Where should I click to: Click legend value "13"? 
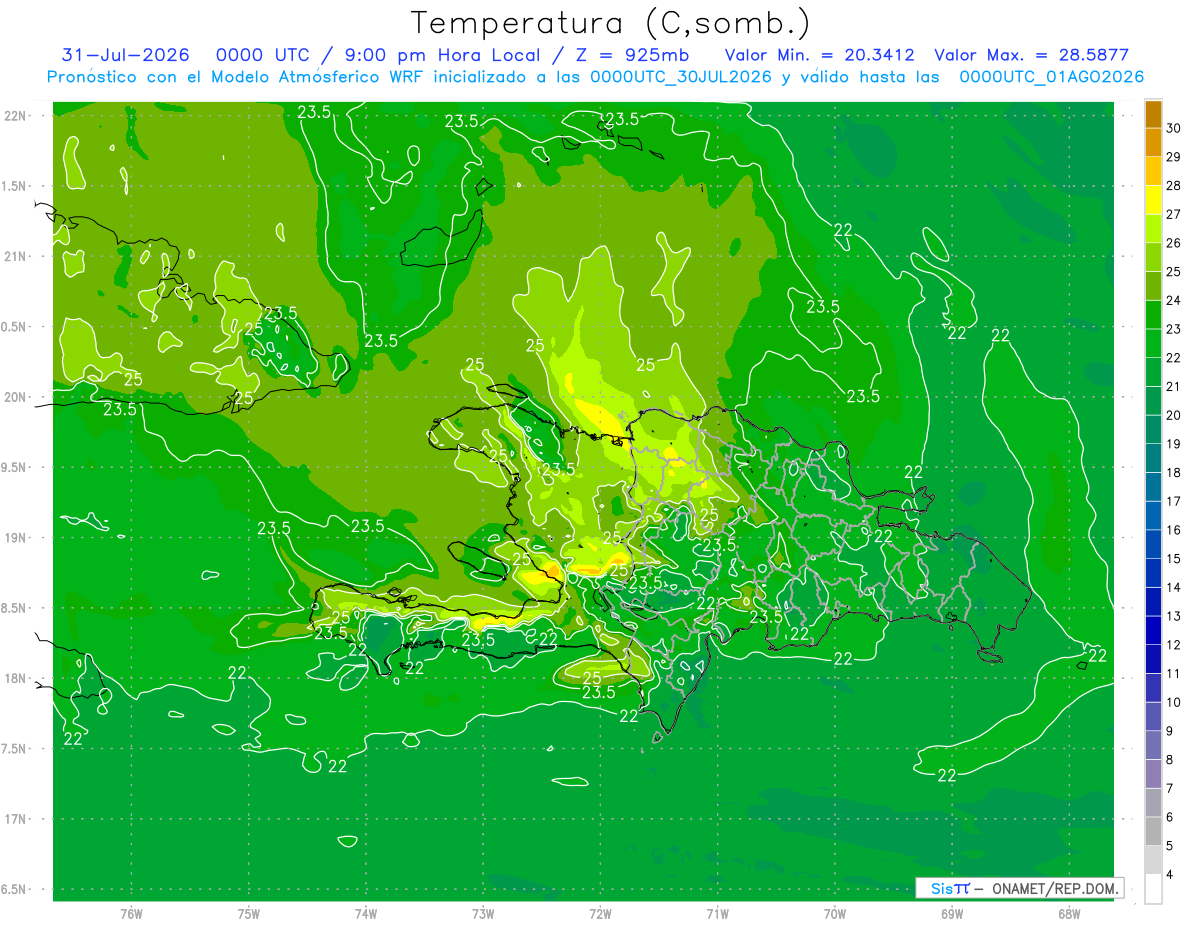pyautogui.click(x=1174, y=616)
